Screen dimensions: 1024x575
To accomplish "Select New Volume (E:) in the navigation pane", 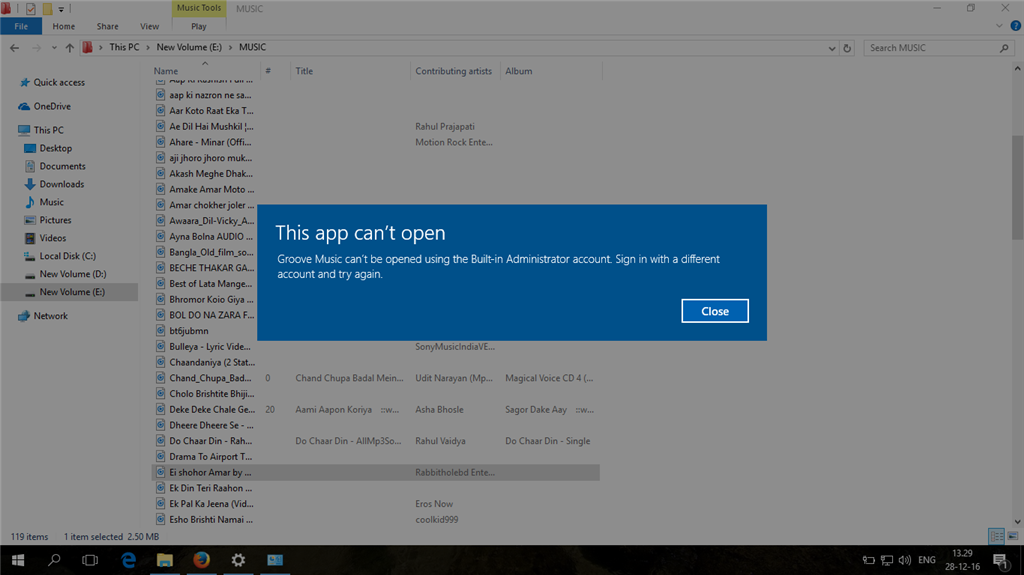I will tap(69, 292).
